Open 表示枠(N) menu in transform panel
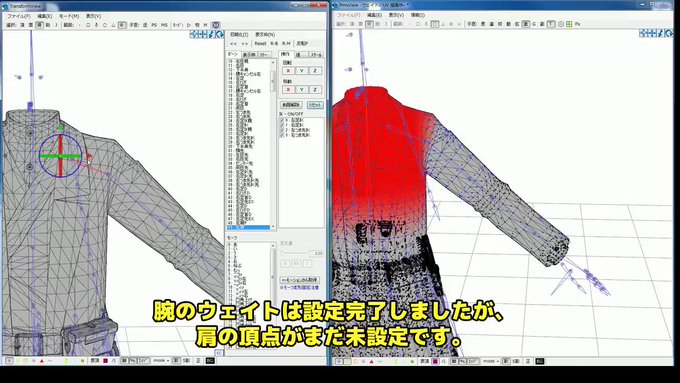The width and height of the screenshot is (680, 383). coord(265,34)
